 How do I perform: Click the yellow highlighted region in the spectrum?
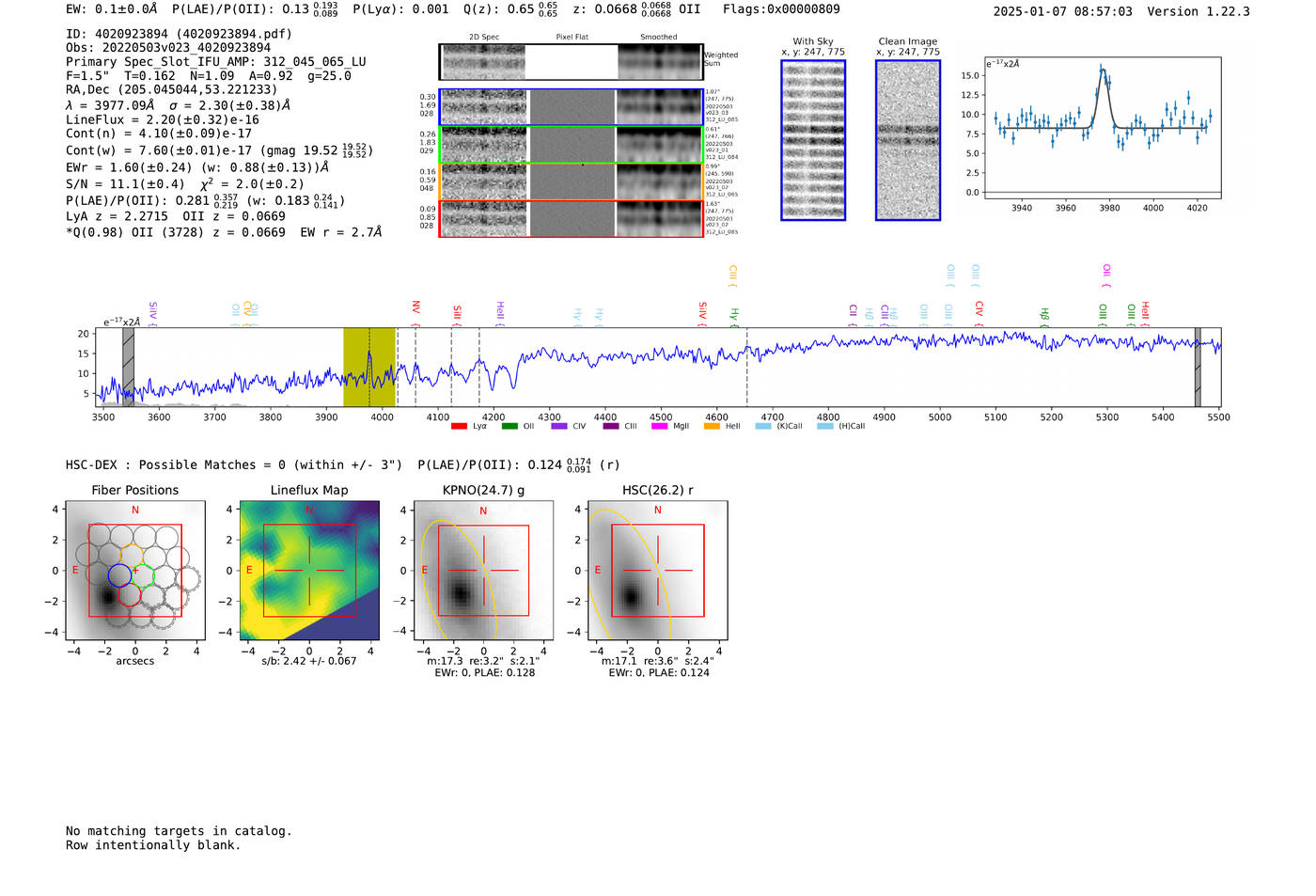[x=368, y=367]
